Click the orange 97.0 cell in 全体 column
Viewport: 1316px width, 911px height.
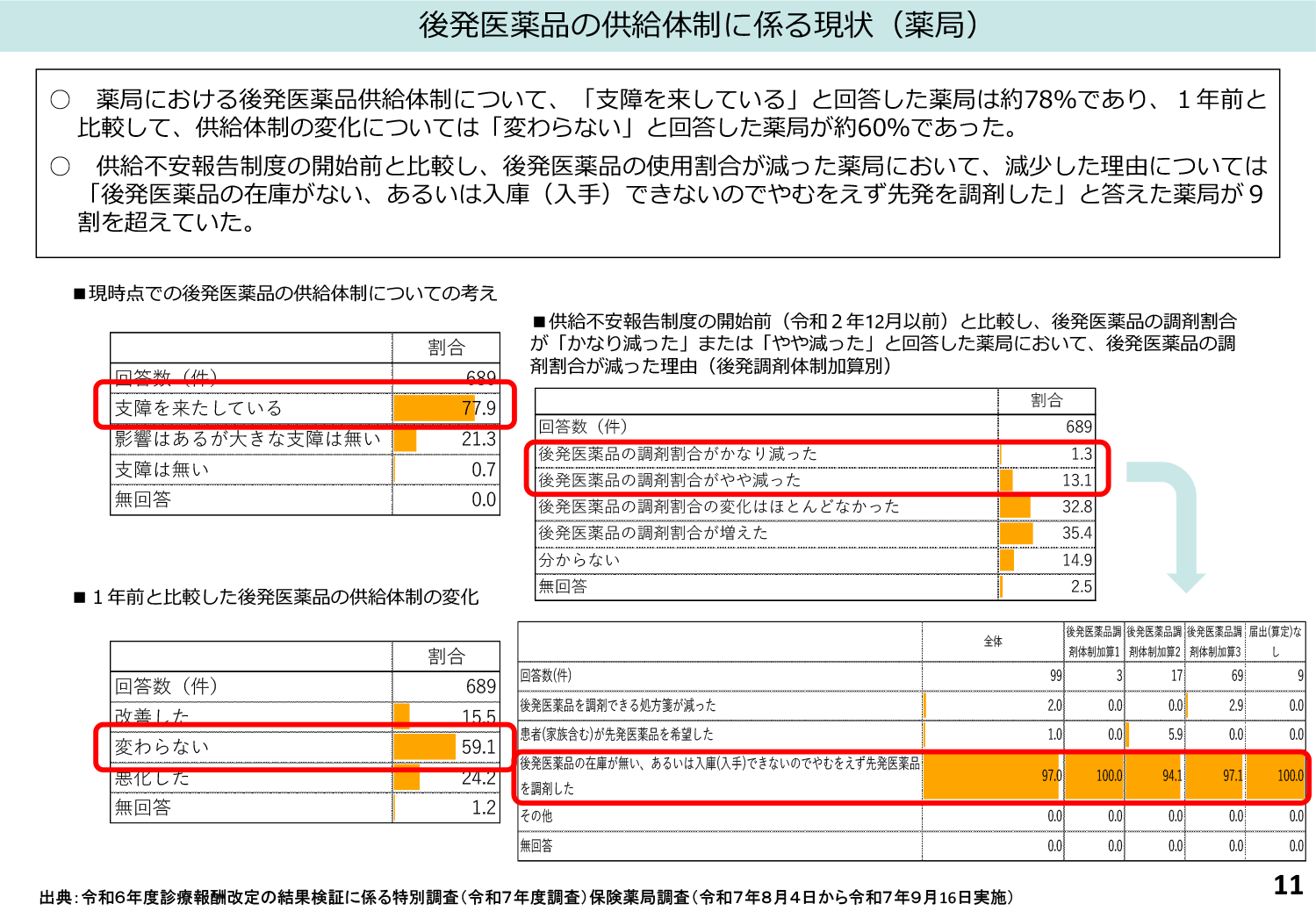point(994,776)
